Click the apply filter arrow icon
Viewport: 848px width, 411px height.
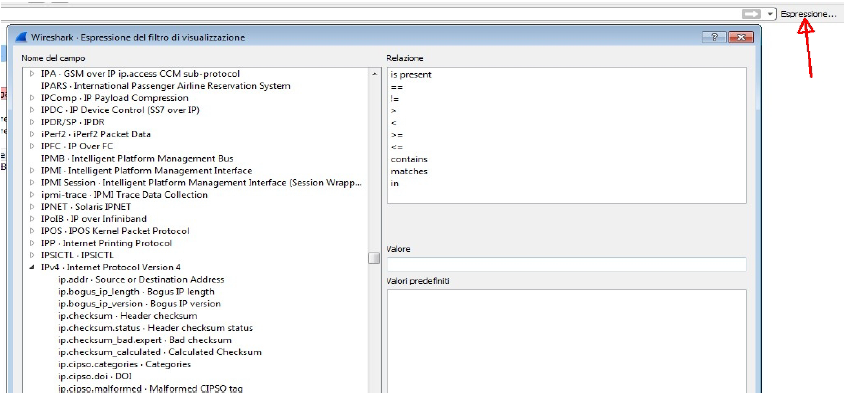click(x=750, y=14)
